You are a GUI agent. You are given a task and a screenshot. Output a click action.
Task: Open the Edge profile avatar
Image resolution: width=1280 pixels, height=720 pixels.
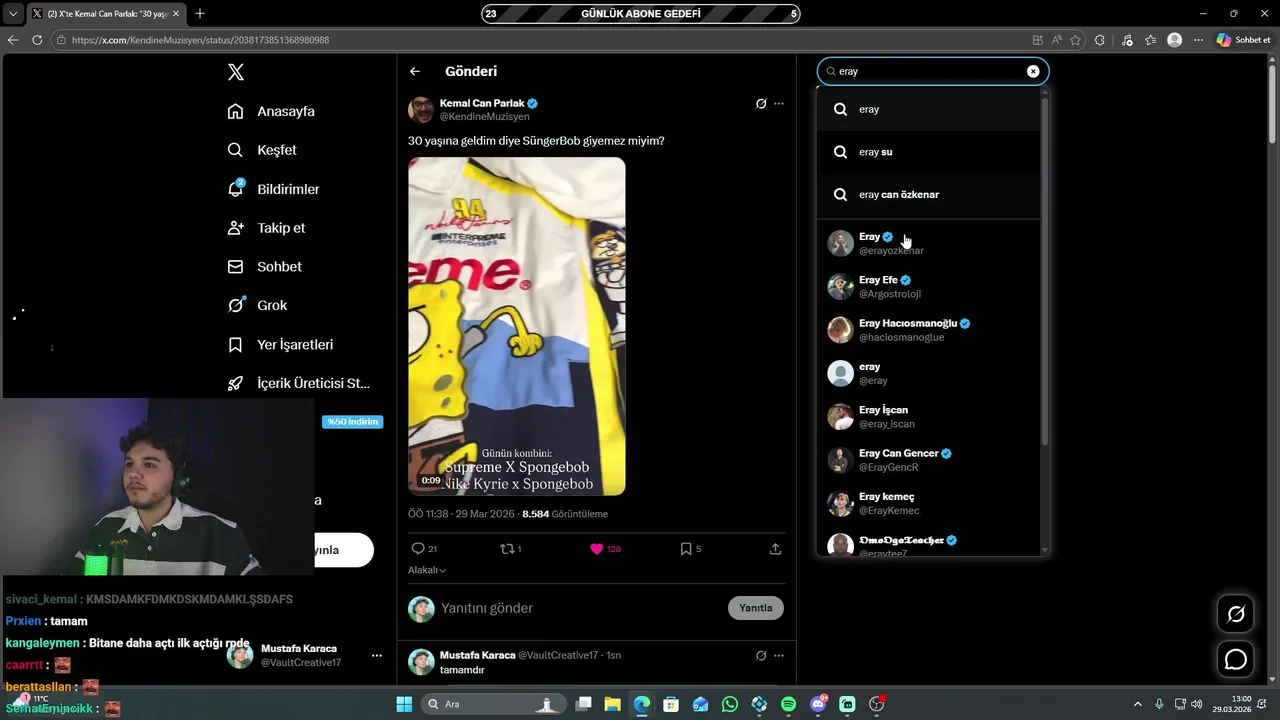click(1175, 40)
